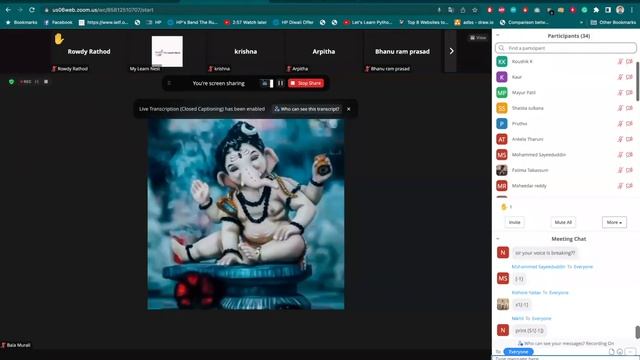Click the green security shield icon
The width and height of the screenshot is (640, 360).
click(11, 82)
